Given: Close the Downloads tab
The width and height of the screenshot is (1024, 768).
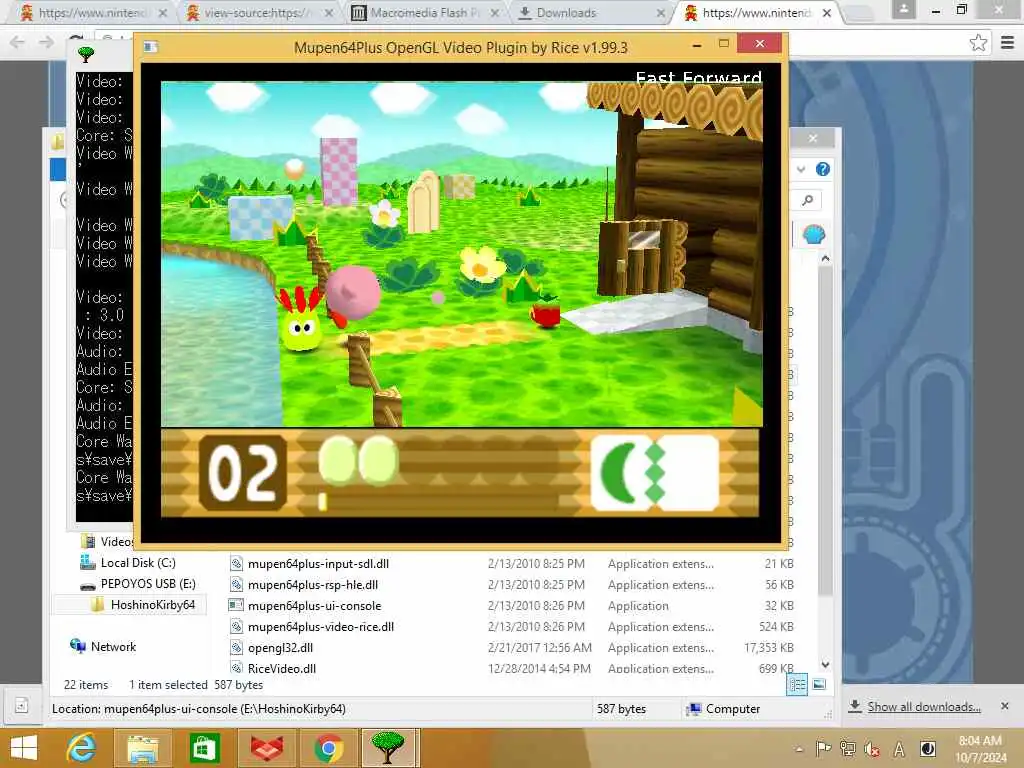Looking at the screenshot, I should (x=661, y=12).
